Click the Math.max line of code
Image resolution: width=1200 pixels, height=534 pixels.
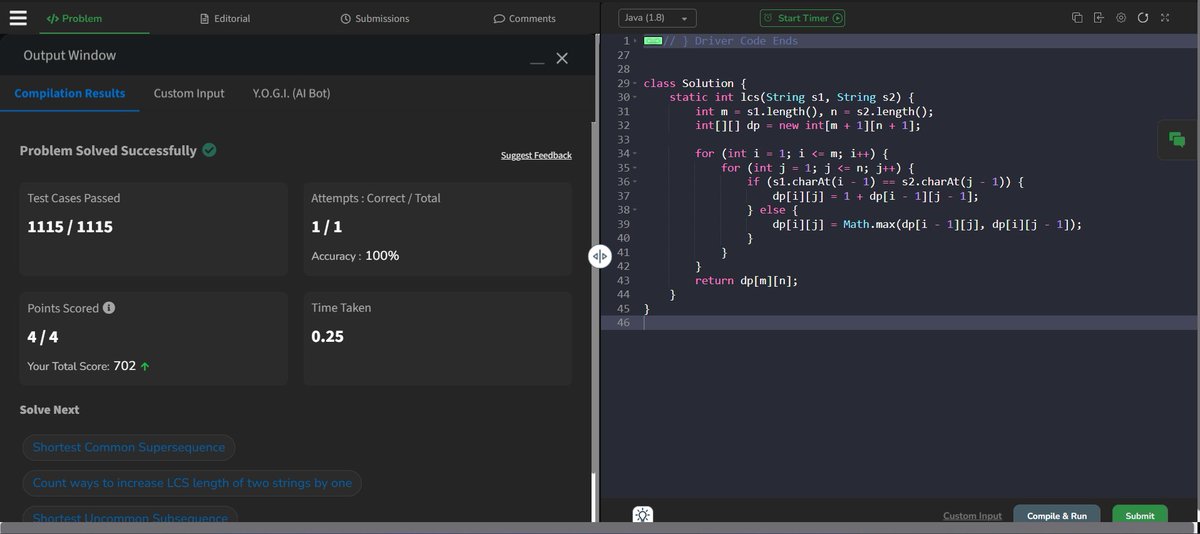click(927, 224)
